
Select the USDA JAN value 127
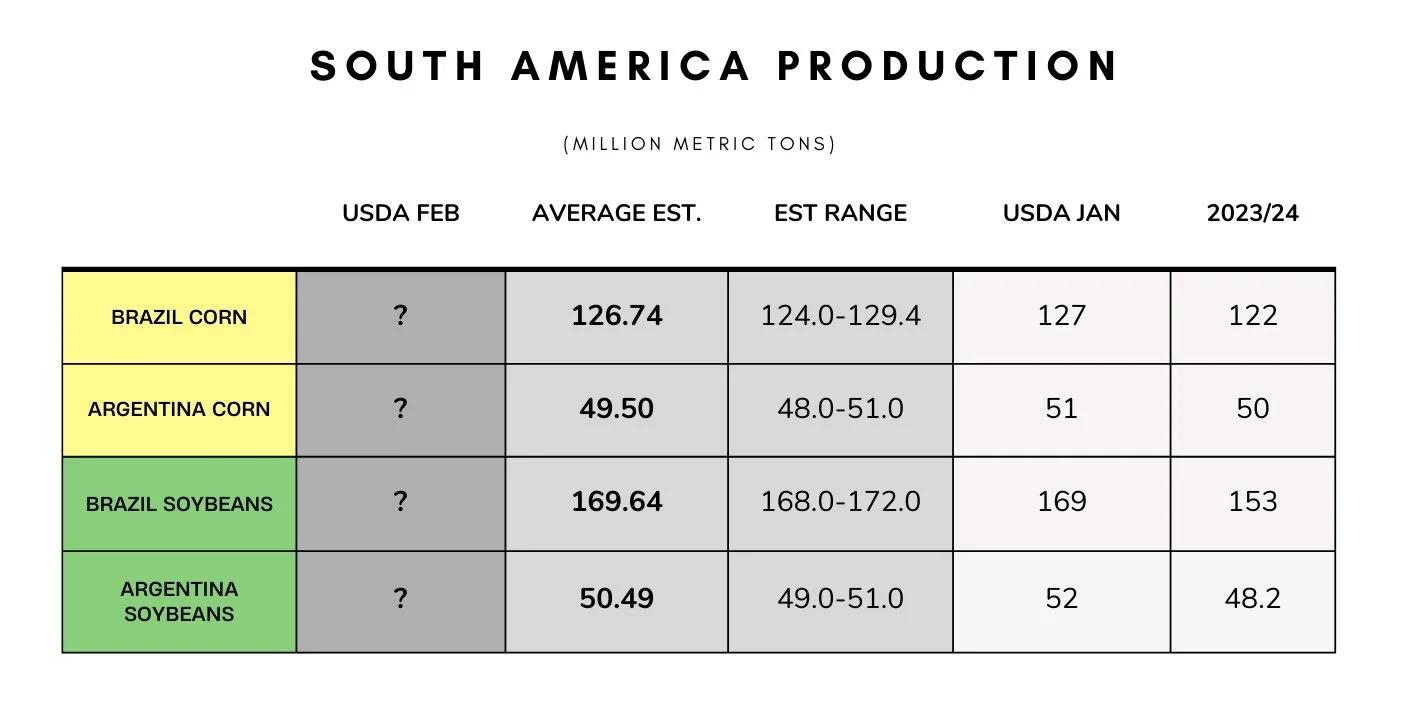[x=1062, y=317]
